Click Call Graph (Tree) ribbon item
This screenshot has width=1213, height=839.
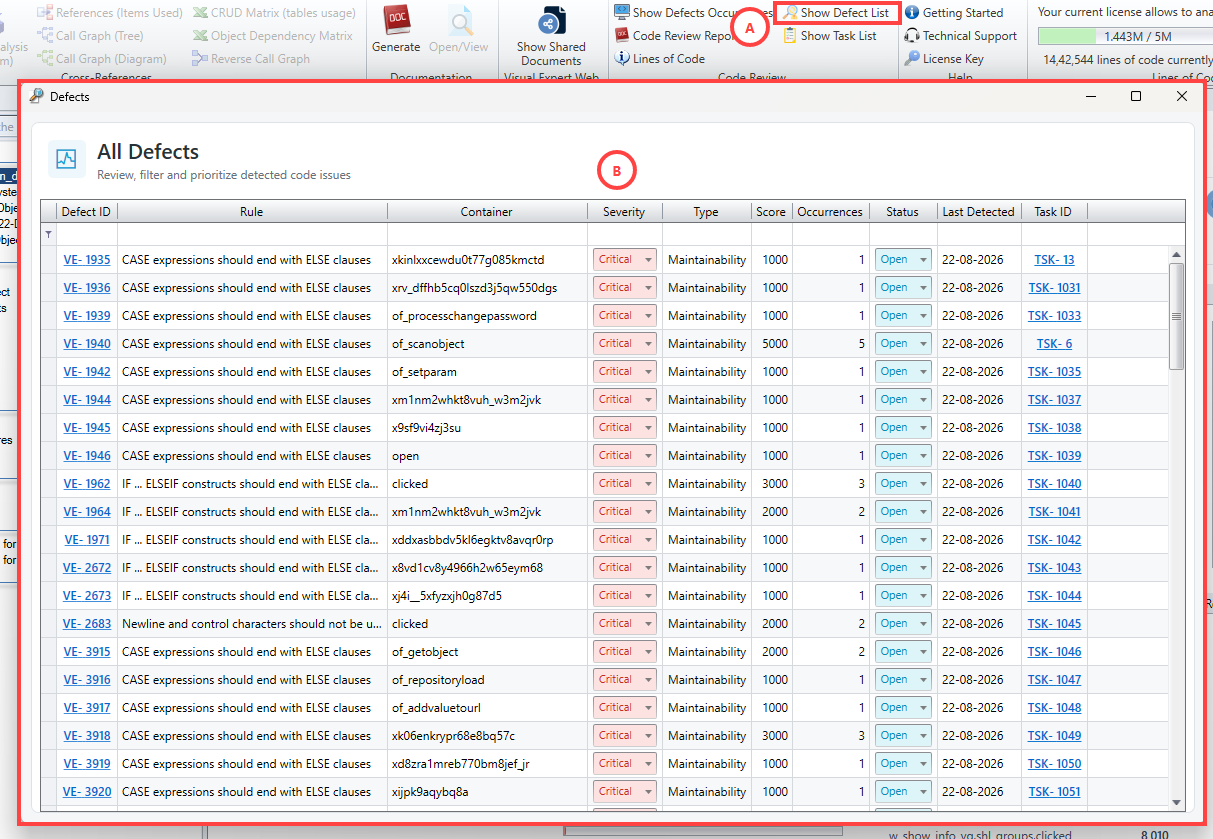tap(90, 36)
